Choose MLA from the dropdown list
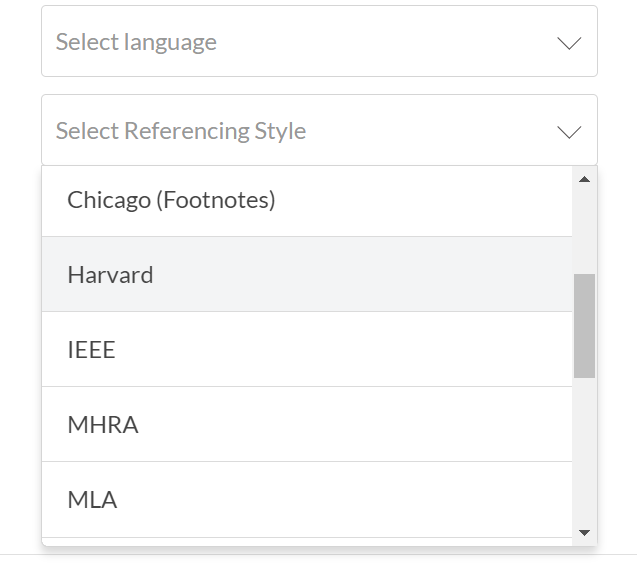Viewport: 637px width, 565px height. pyautogui.click(x=307, y=500)
